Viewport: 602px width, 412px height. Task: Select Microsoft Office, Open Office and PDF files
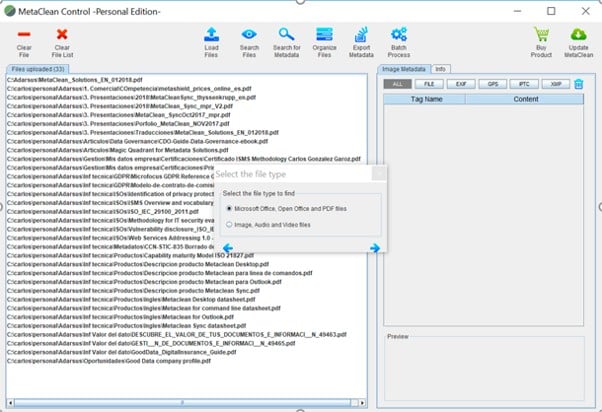[x=230, y=208]
